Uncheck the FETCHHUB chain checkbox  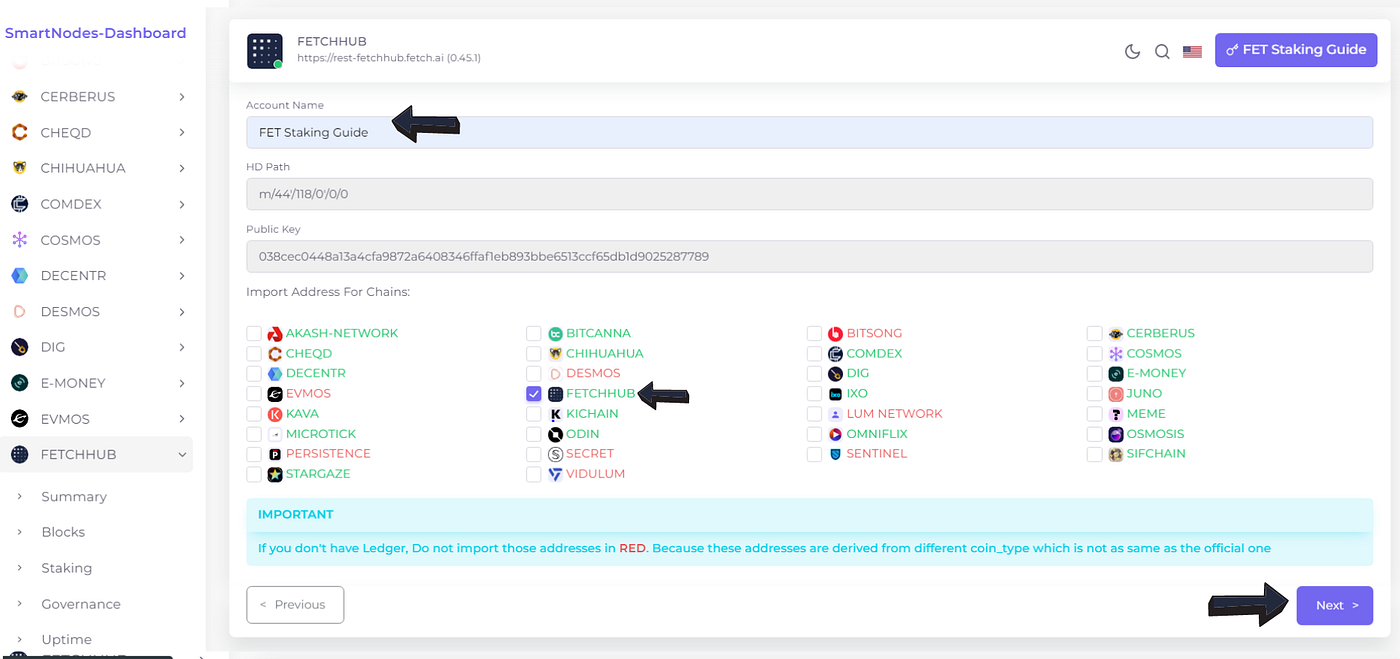pos(534,394)
